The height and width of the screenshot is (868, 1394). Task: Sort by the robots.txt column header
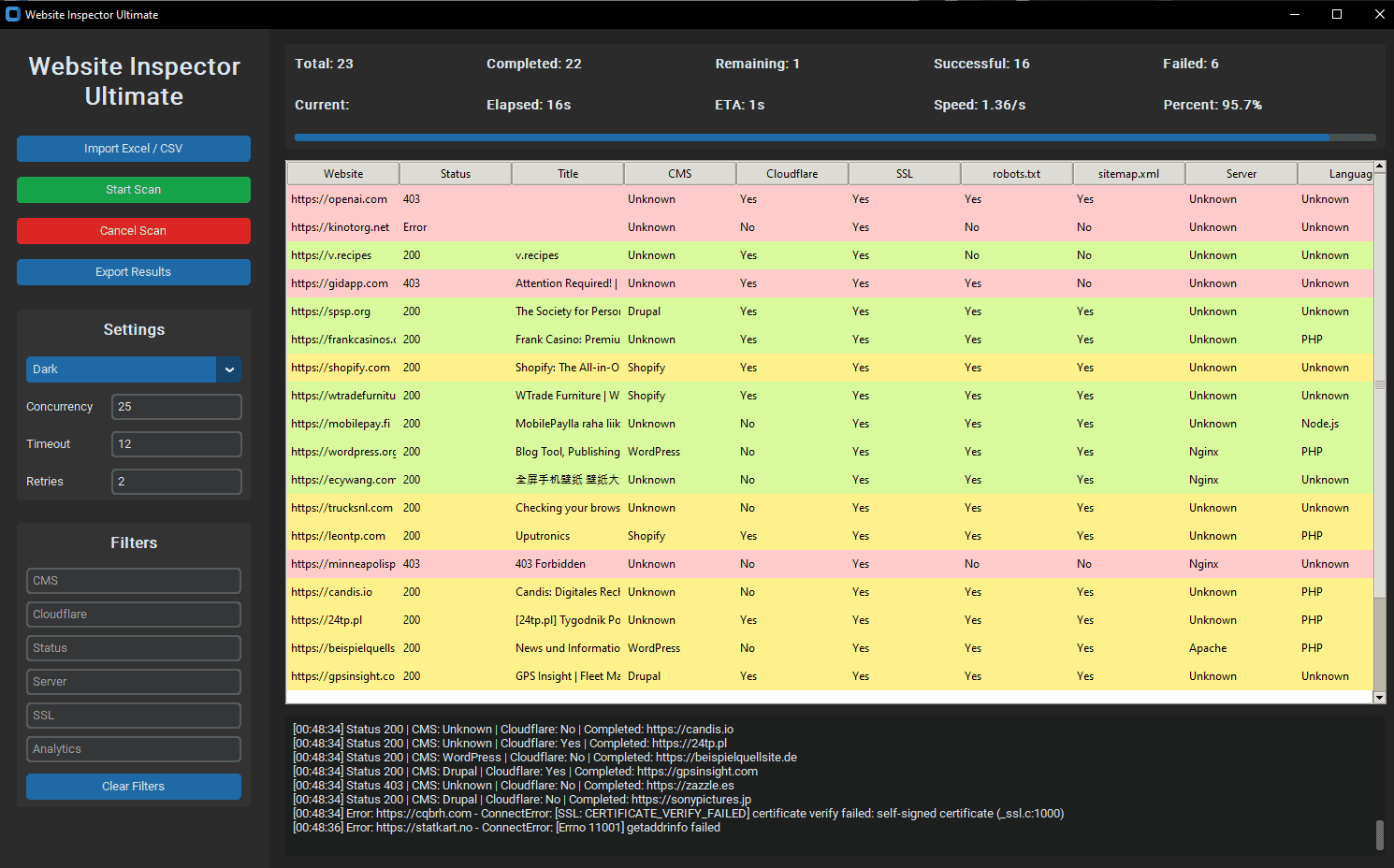(x=1017, y=174)
